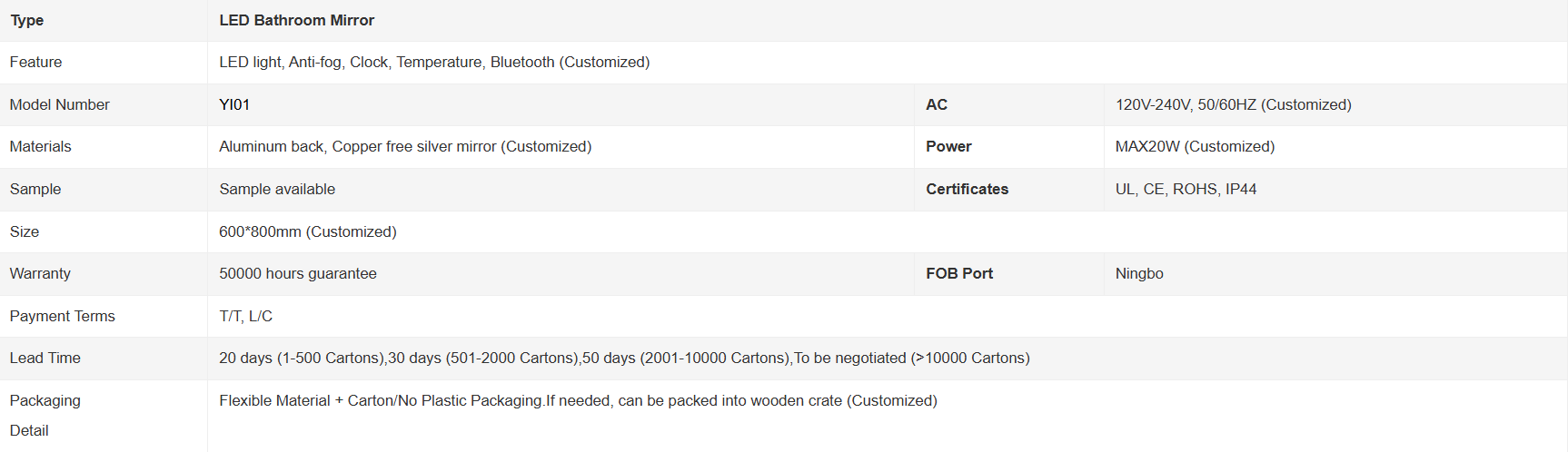Screen dimensions: 1568x452
Task: Select the Flexible Material packaging description
Action: coord(578,400)
